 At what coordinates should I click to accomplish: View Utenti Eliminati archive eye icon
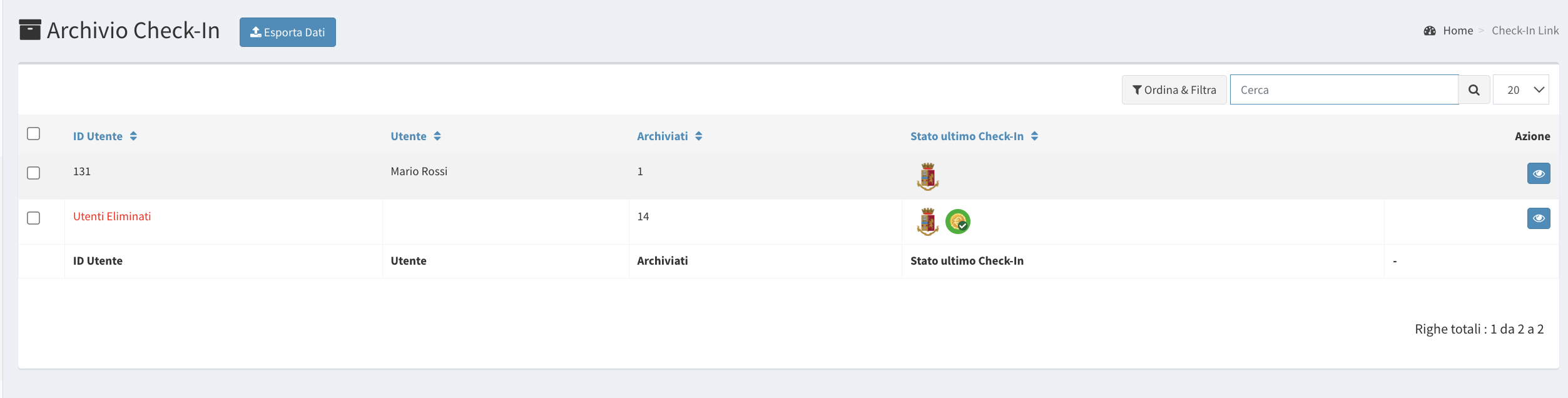point(1539,218)
